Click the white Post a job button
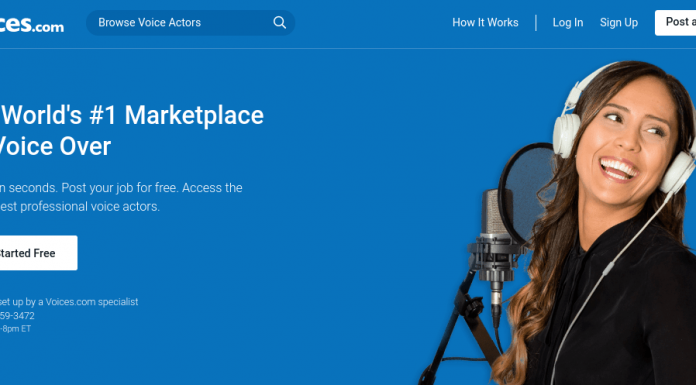Screen dimensions: 696x385 (675, 23)
